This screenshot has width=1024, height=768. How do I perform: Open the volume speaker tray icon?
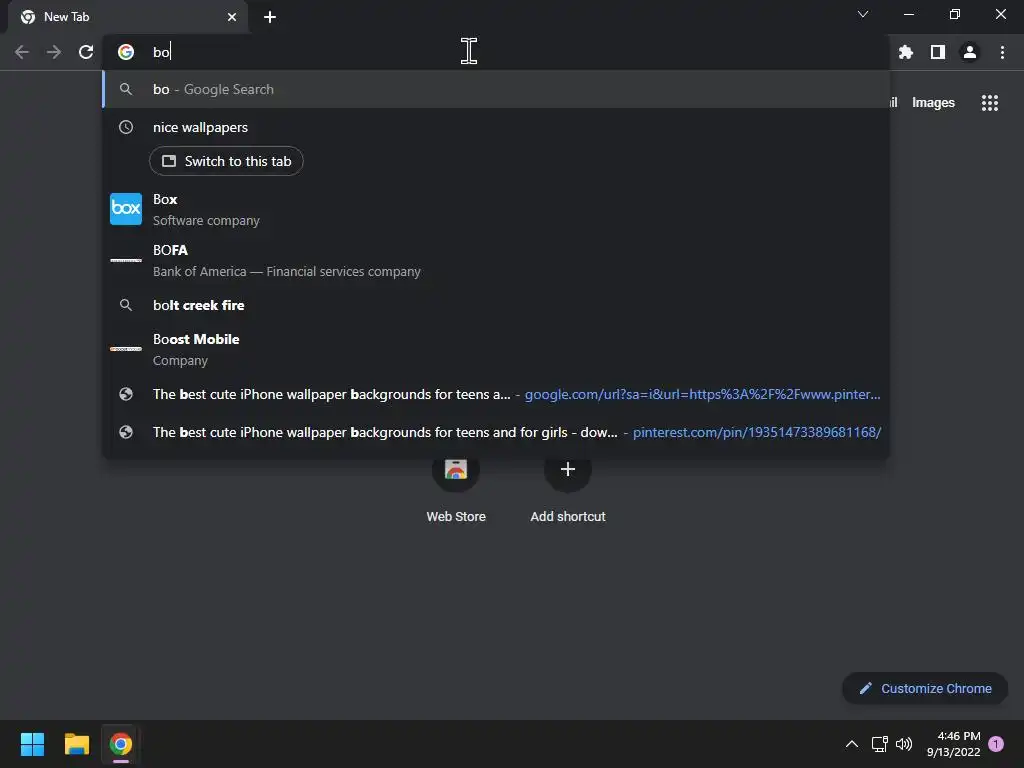(904, 744)
